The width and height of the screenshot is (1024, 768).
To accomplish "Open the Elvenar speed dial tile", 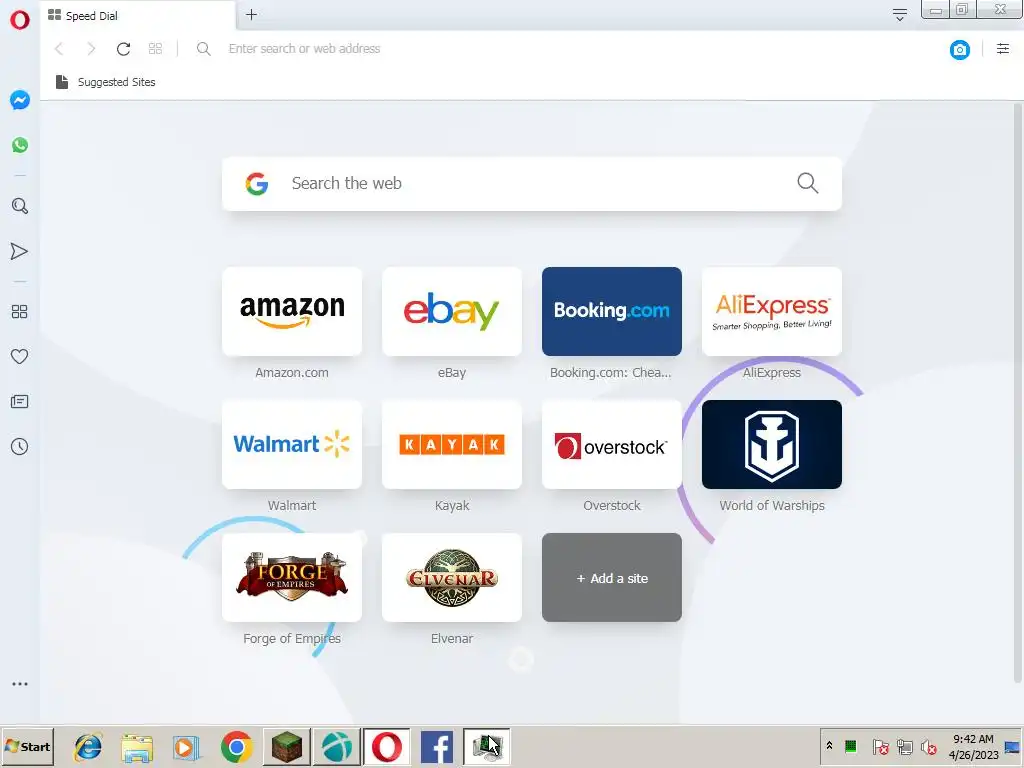I will 452,577.
